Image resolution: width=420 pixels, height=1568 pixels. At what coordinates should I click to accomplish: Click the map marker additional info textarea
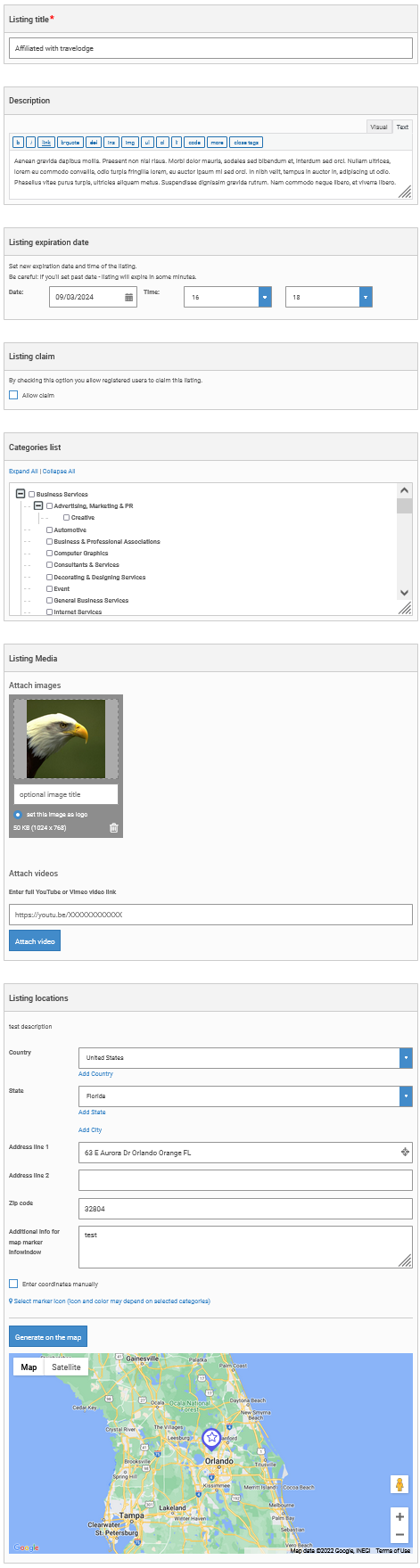click(x=245, y=1247)
